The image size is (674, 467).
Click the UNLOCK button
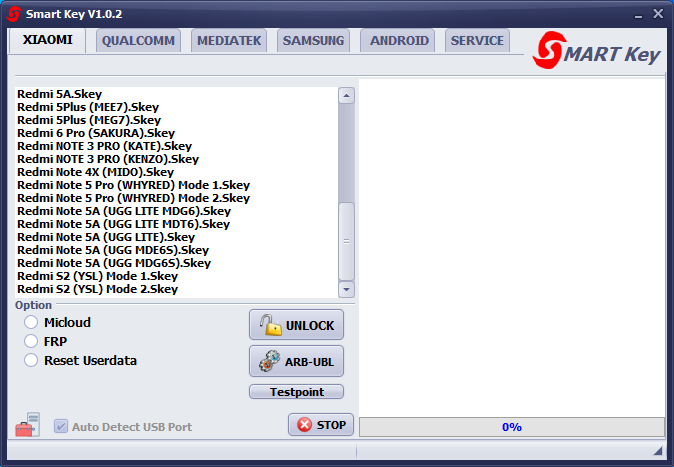pos(296,325)
